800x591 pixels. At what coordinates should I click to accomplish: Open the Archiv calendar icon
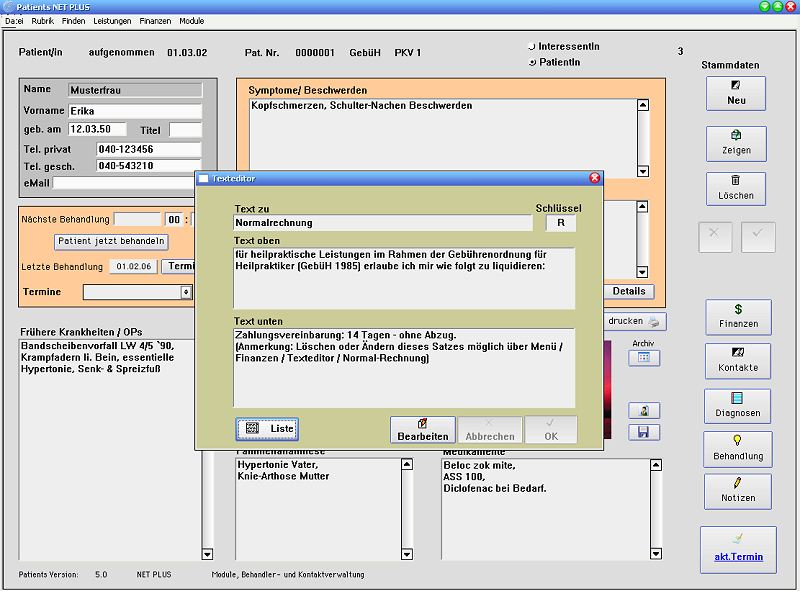point(644,358)
